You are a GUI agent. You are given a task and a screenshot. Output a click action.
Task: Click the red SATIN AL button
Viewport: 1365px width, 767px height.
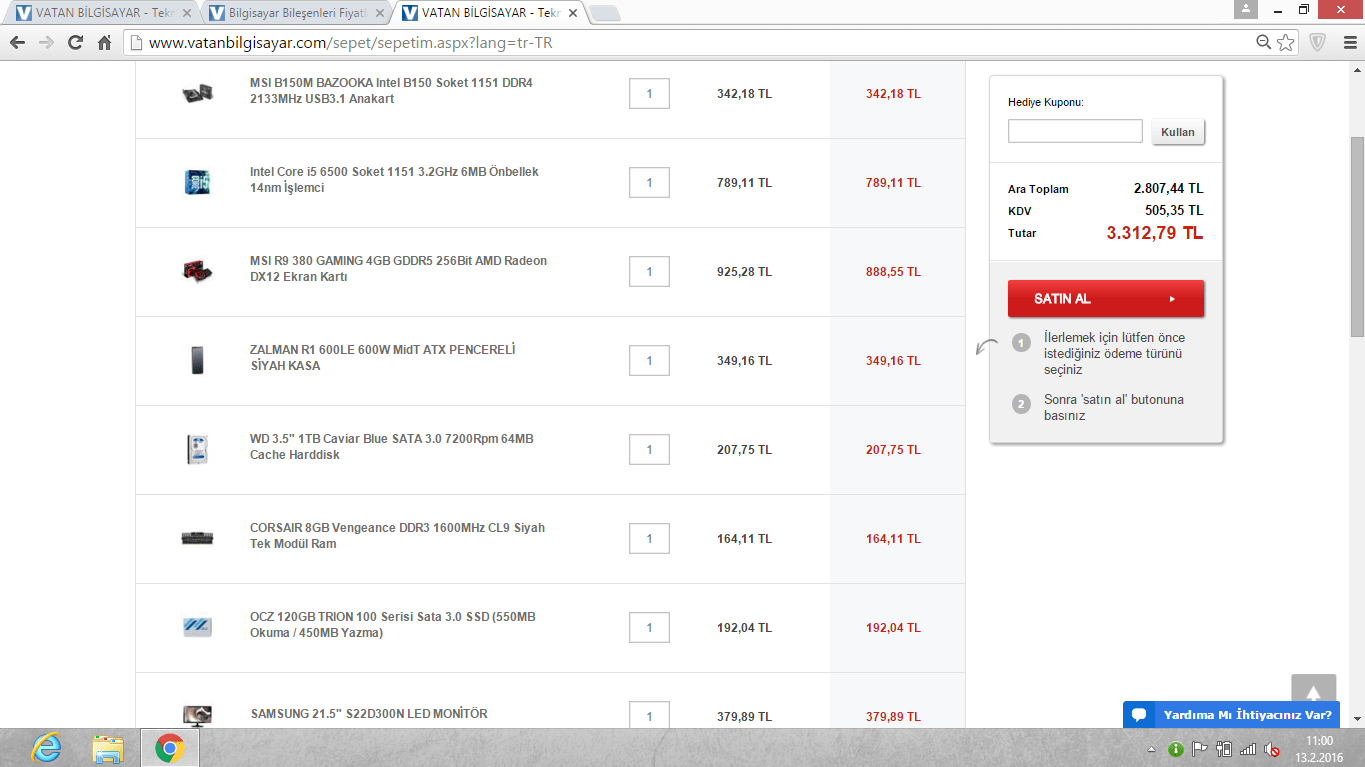click(x=1106, y=298)
